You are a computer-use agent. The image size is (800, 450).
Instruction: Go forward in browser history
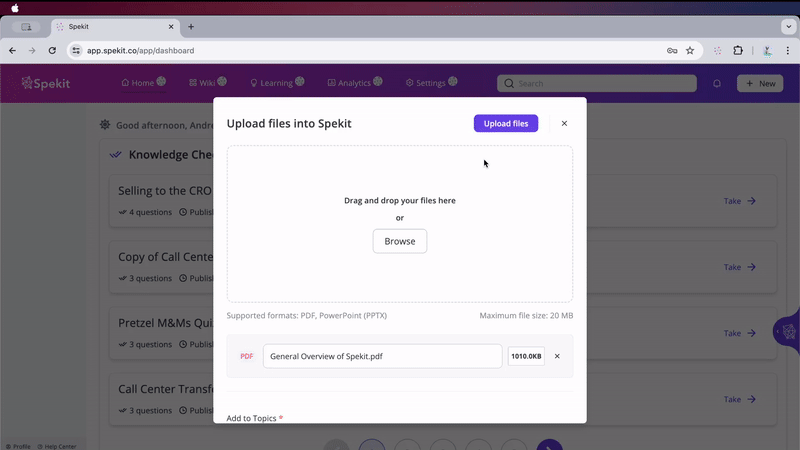[32, 51]
